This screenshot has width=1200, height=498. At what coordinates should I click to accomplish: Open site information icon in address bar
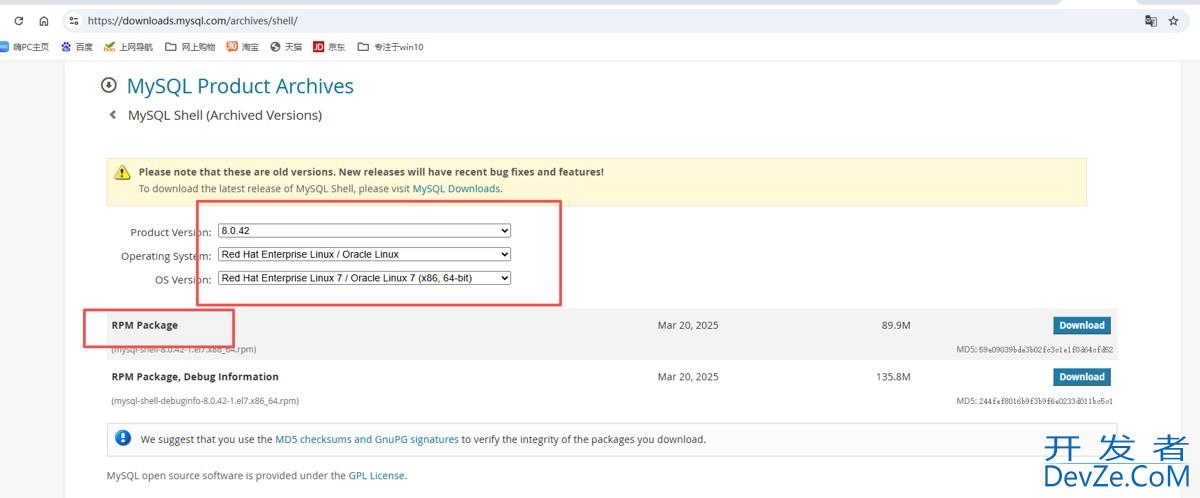coord(73,20)
